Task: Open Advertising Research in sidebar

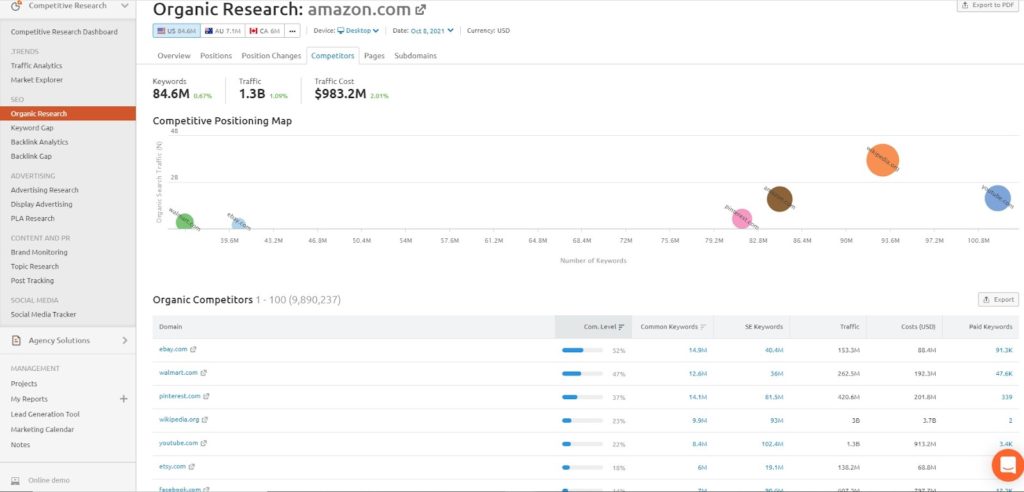Action: tap(44, 190)
